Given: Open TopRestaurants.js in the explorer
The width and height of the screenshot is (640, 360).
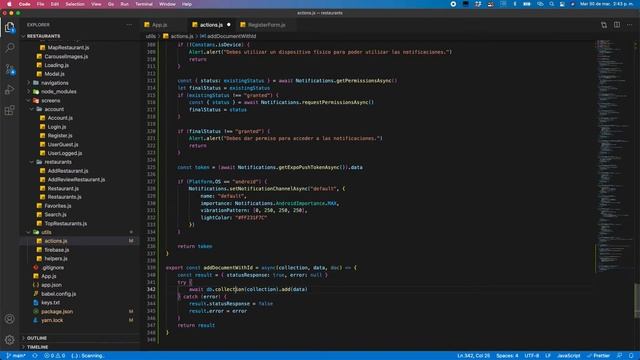Looking at the screenshot, I should tap(66, 224).
